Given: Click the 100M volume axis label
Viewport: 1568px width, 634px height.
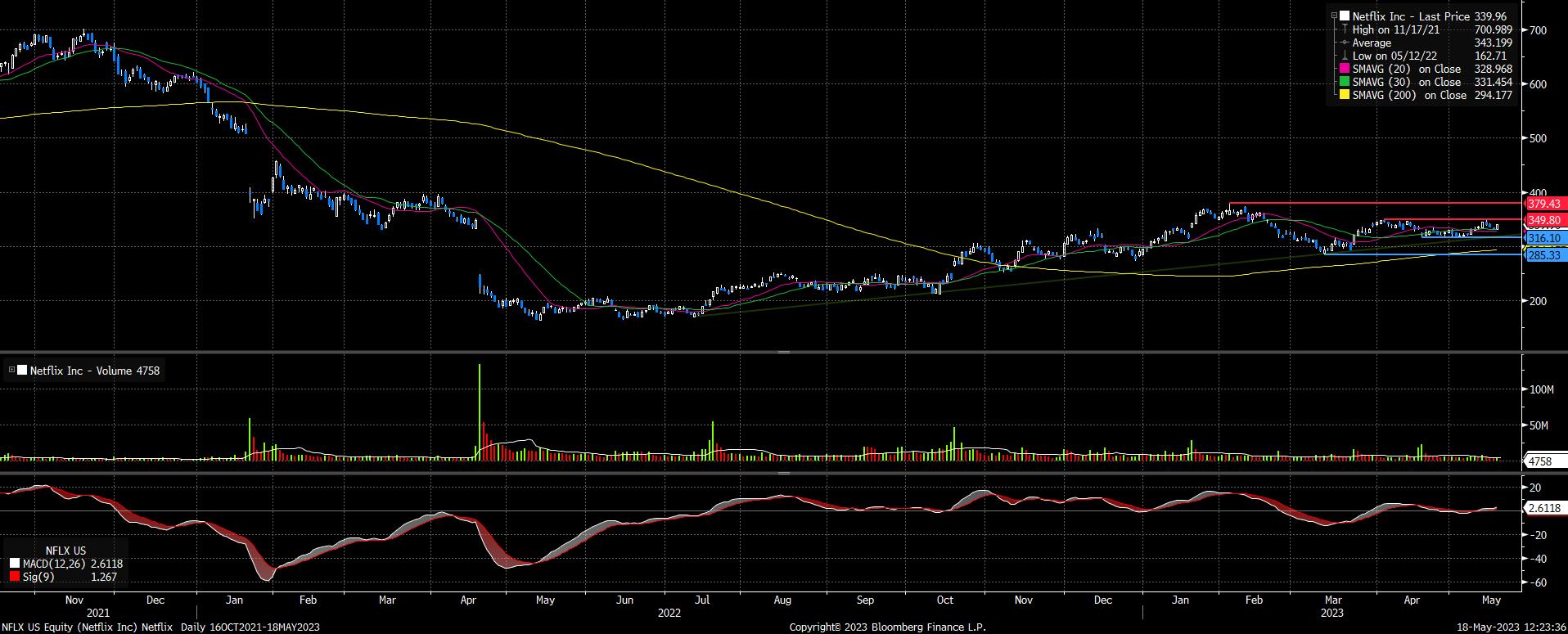Looking at the screenshot, I should [x=1542, y=389].
